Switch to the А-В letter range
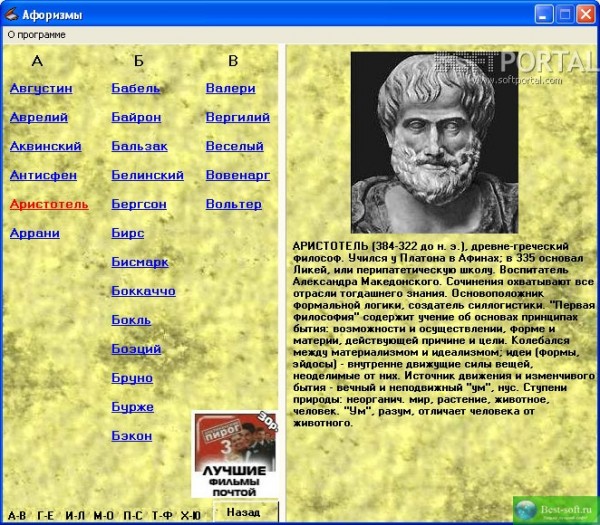Image resolution: width=600 pixels, height=525 pixels. pos(17,516)
